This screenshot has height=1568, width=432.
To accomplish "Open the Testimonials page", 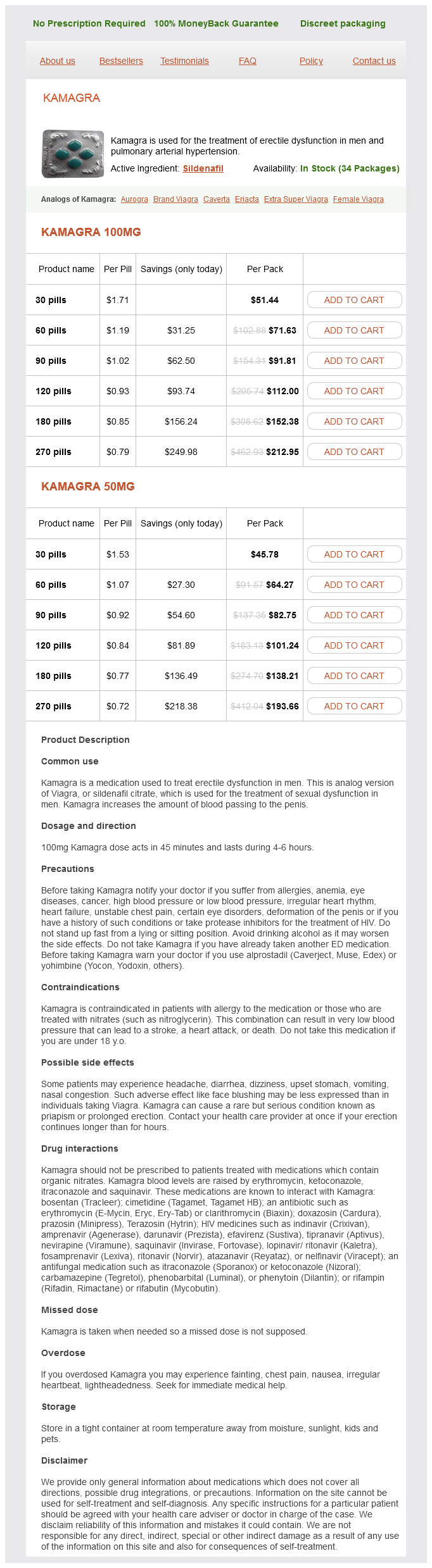I will [184, 61].
